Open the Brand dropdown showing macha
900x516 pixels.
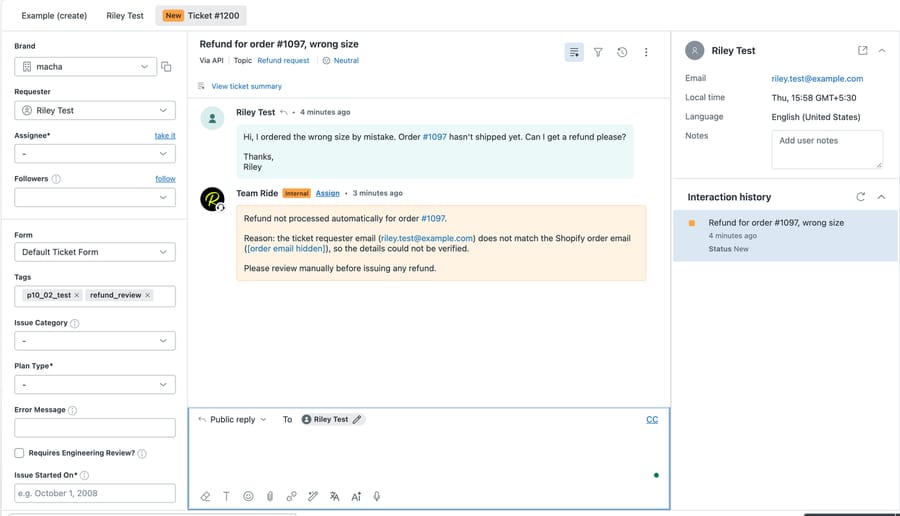pyautogui.click(x=86, y=67)
